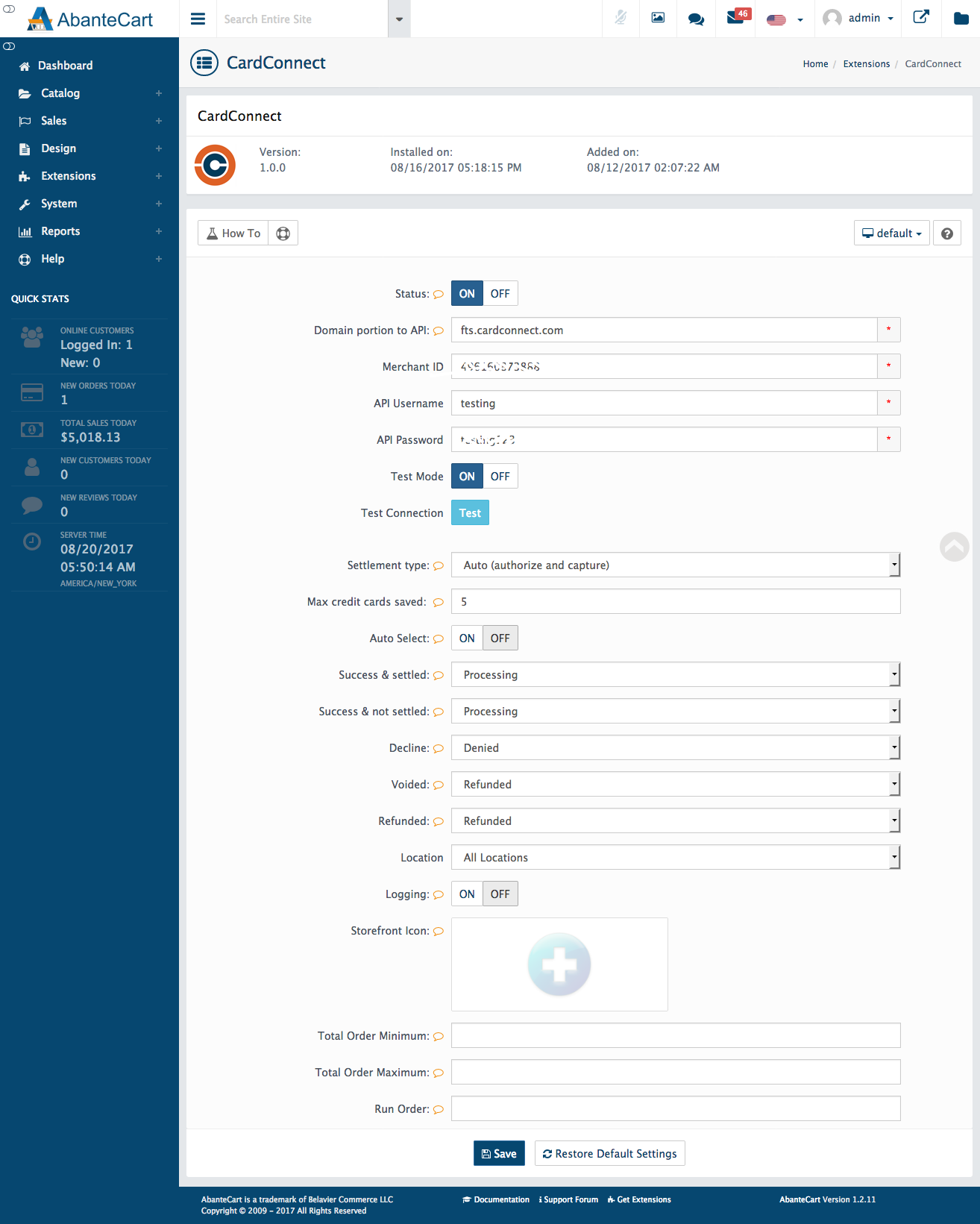Toggle the hamburger sidebar menu icon
Image resolution: width=980 pixels, height=1224 pixels.
[x=198, y=19]
